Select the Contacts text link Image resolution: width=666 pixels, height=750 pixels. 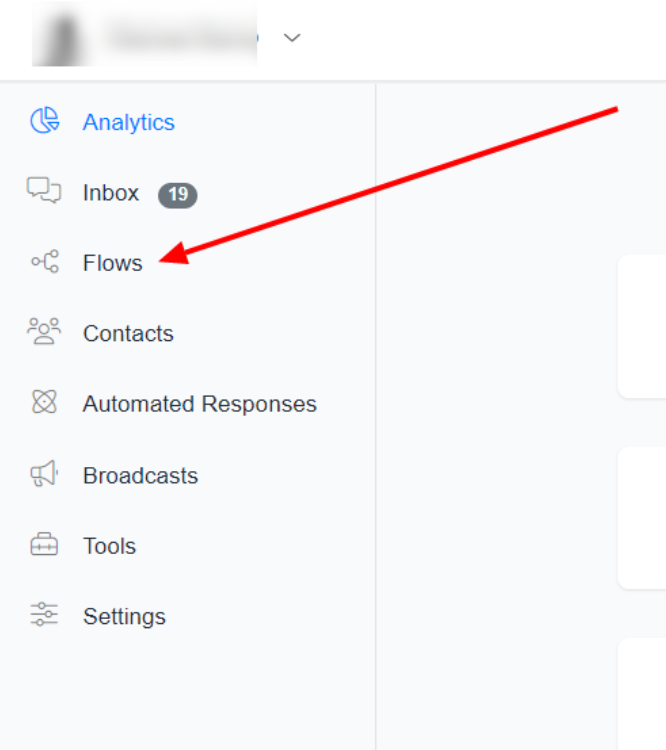point(128,334)
